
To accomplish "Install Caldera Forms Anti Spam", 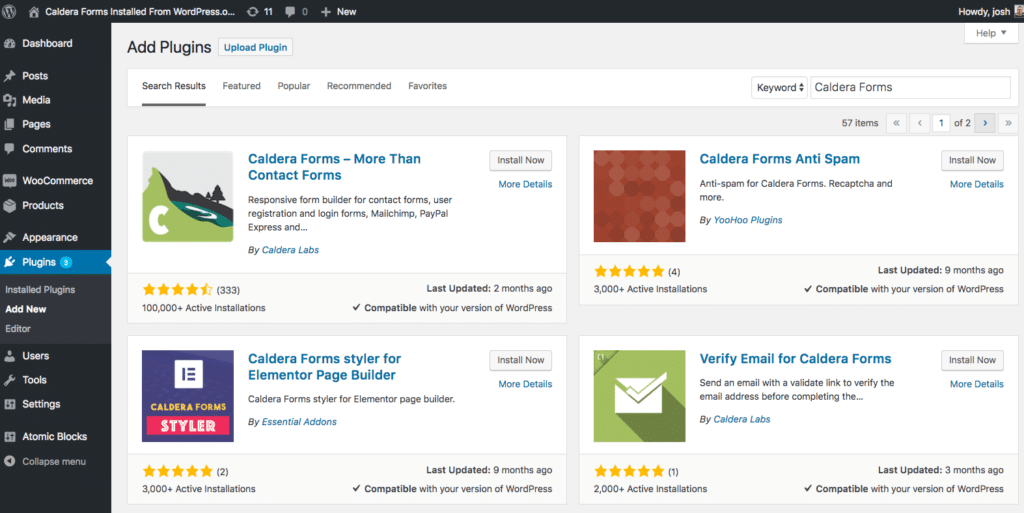I will pyautogui.click(x=972, y=161).
